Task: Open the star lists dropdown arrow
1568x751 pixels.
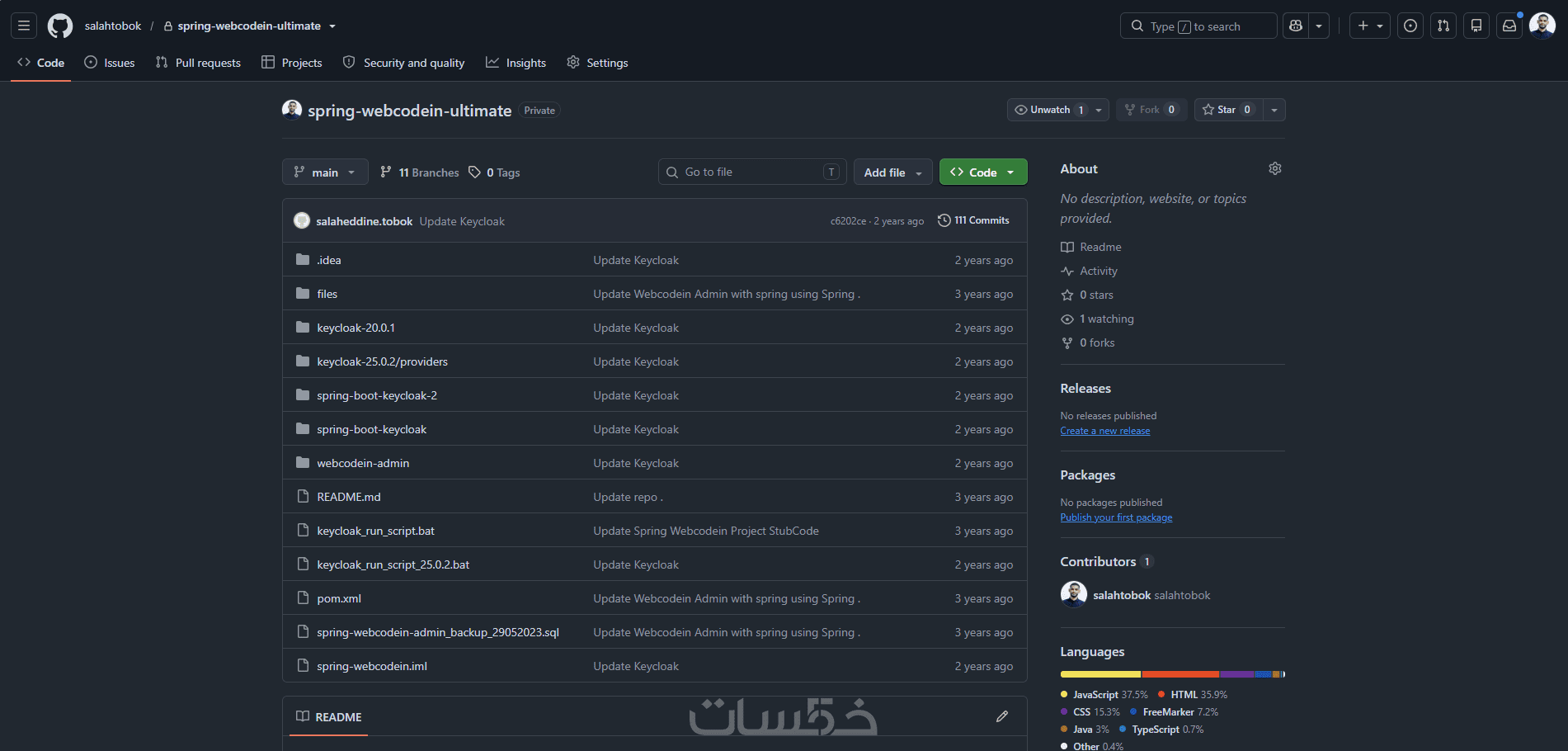Action: [x=1274, y=110]
